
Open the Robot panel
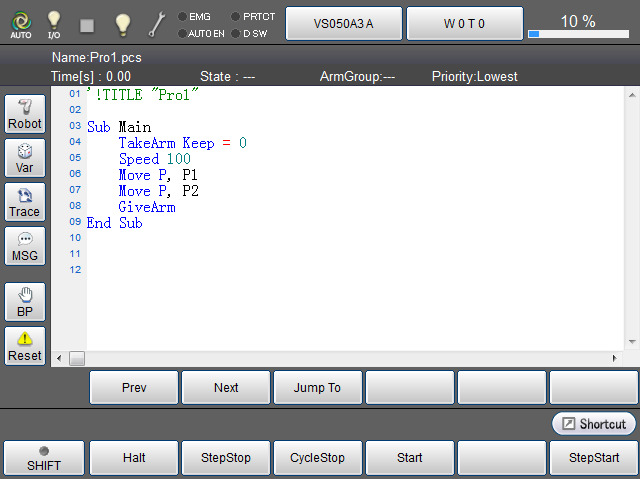(25, 115)
